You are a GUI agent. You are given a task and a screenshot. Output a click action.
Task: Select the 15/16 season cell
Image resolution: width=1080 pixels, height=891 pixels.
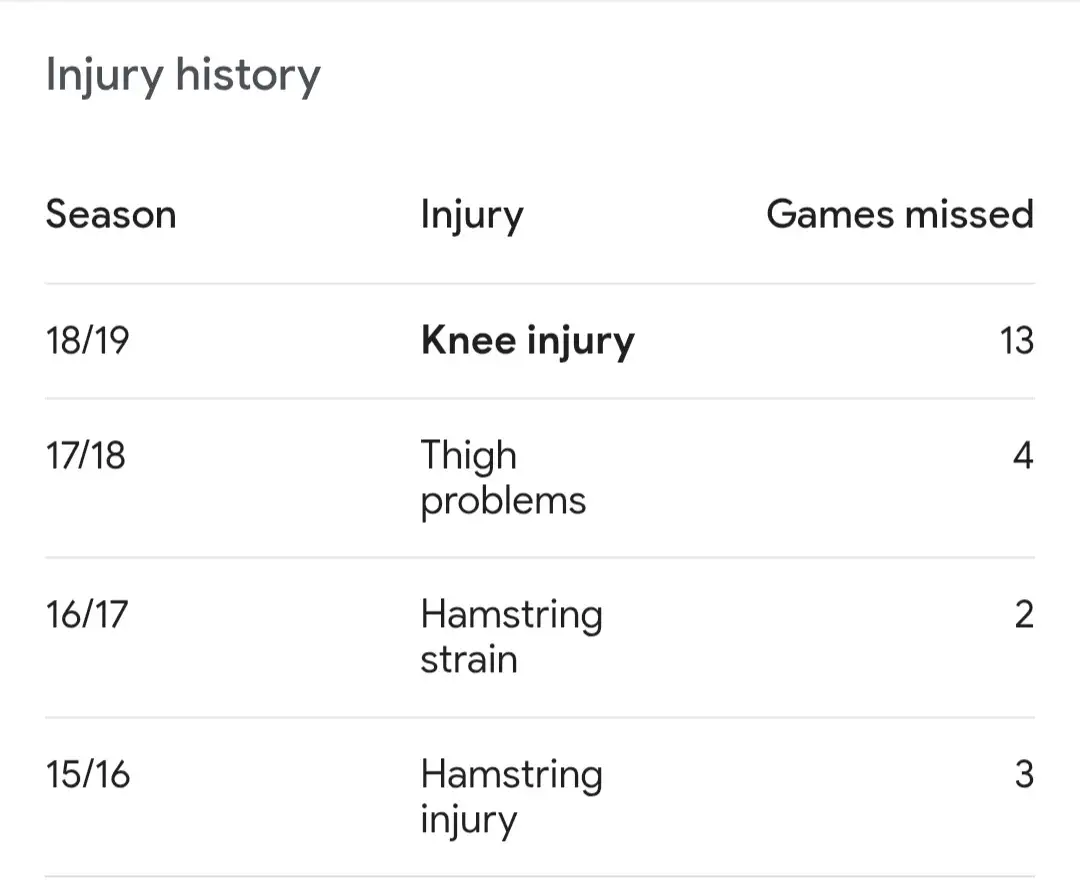[x=88, y=774]
